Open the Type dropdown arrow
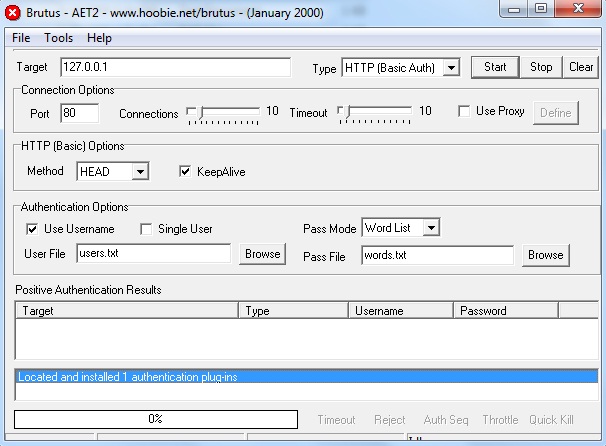Viewport: 606px width, 446px height. (451, 68)
